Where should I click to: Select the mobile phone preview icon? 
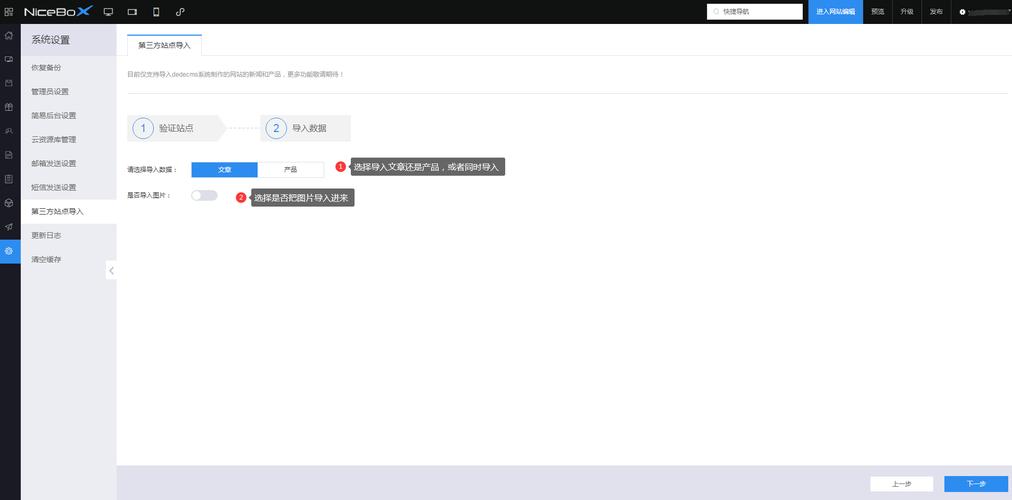click(156, 12)
